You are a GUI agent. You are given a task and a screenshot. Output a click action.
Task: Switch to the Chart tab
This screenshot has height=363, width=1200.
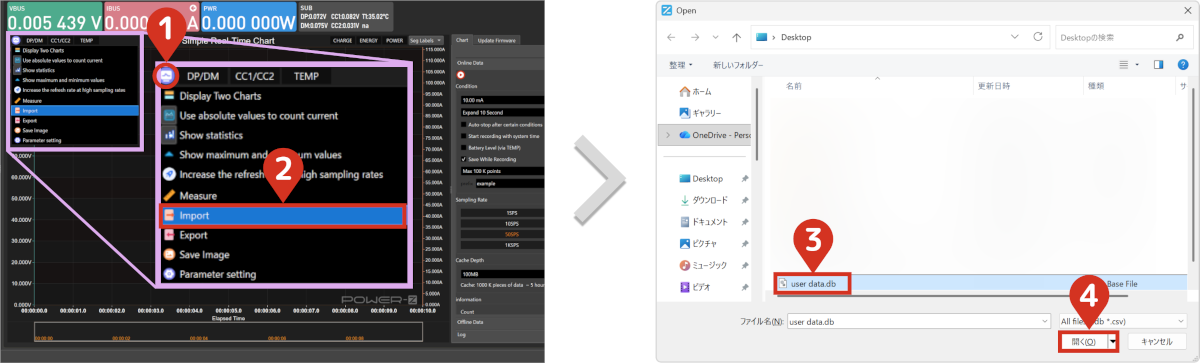coord(462,40)
